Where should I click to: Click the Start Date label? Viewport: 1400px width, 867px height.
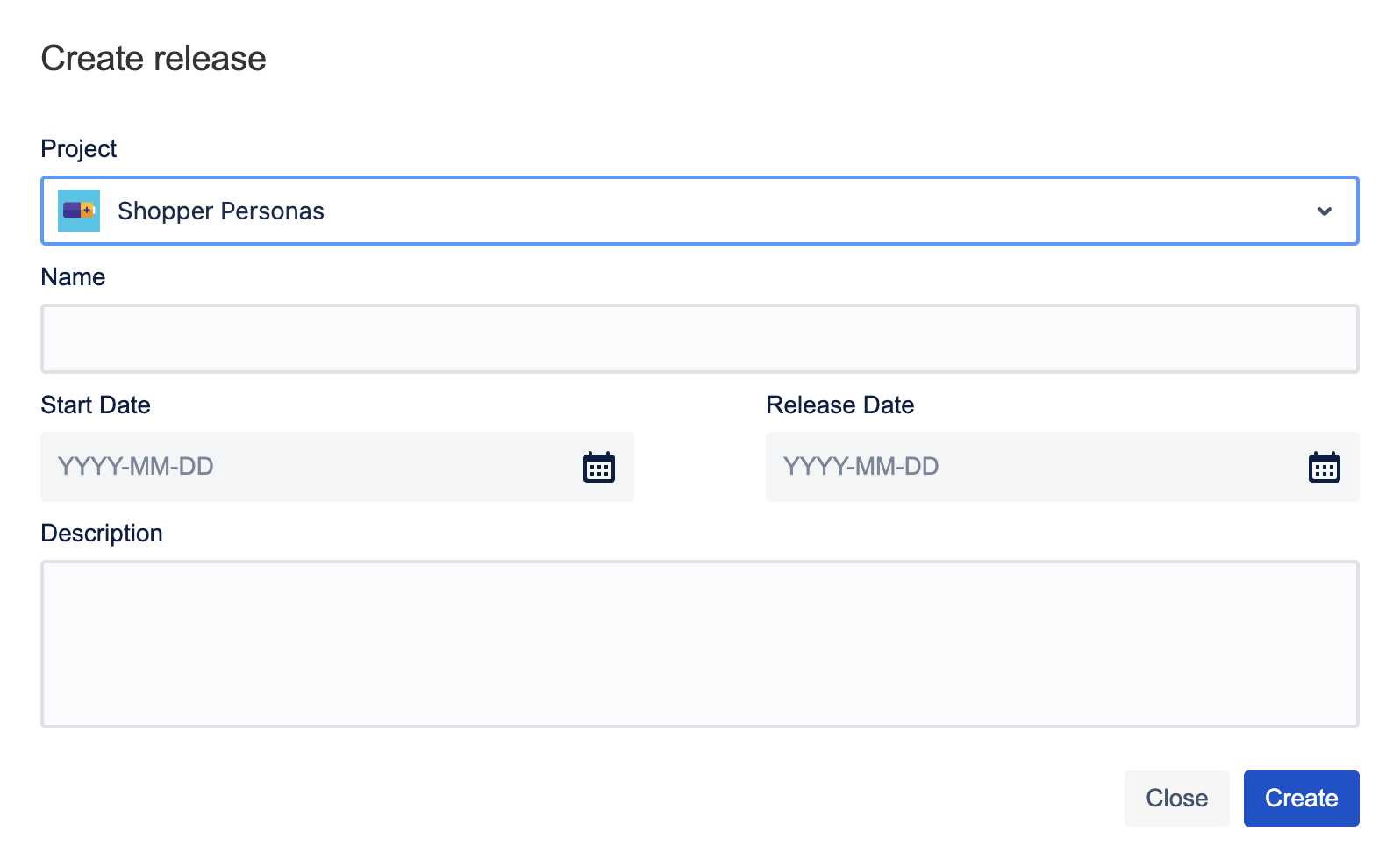pos(96,405)
